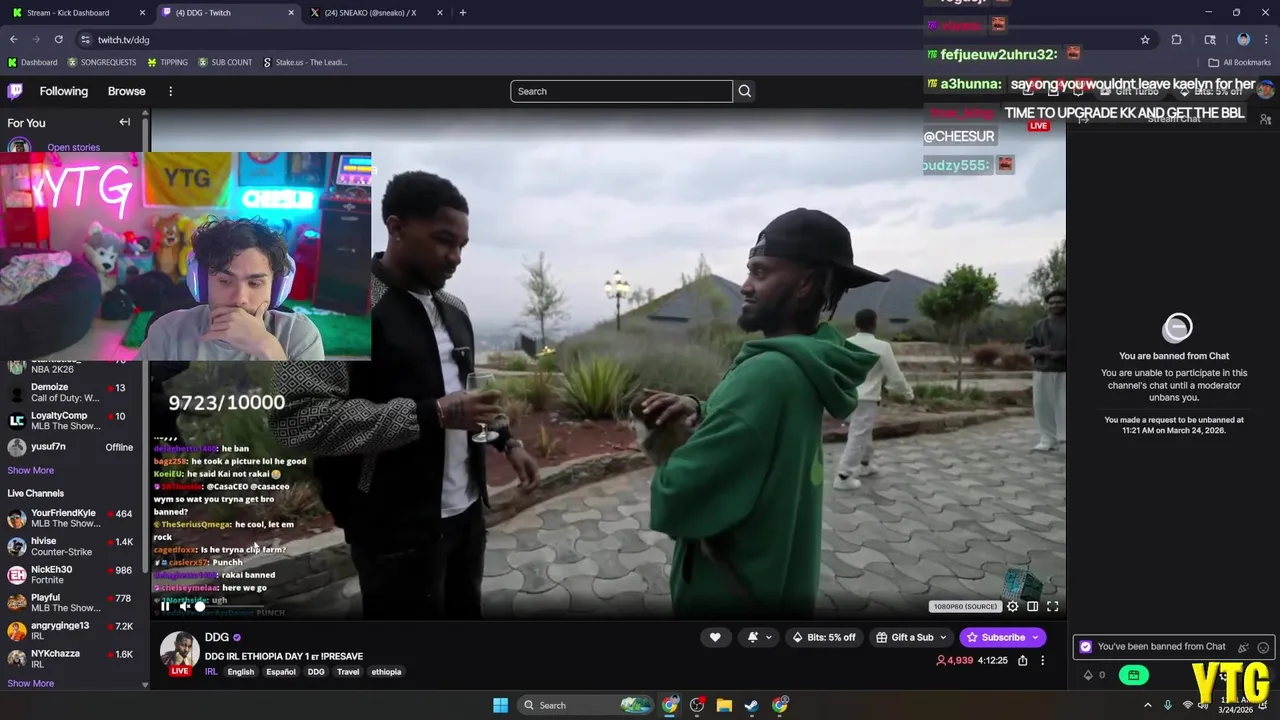Screen dimensions: 1280x720
Task: Open TIPPING bookmark
Action: coord(167,62)
